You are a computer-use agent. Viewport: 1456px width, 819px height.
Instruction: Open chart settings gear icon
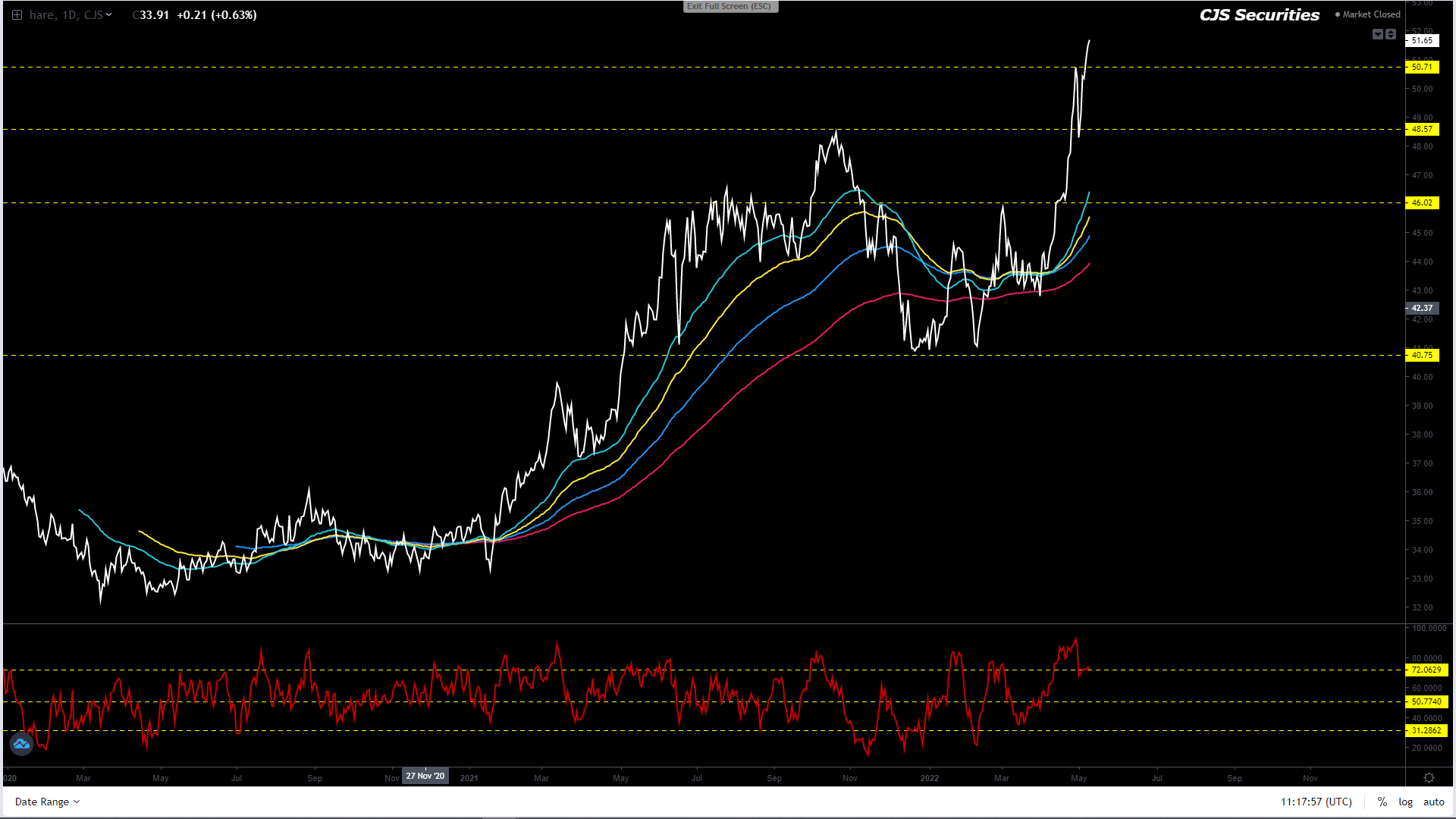[x=1429, y=778]
